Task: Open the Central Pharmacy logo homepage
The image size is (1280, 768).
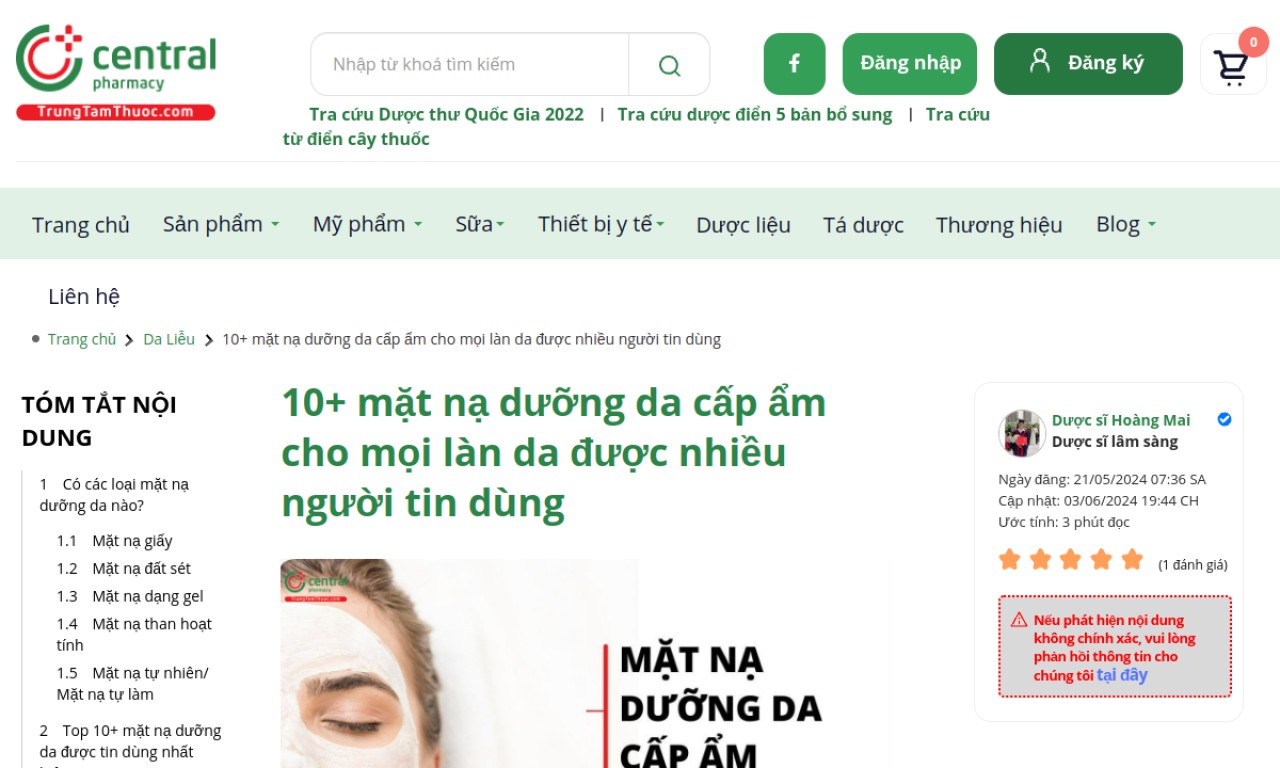Action: (116, 72)
